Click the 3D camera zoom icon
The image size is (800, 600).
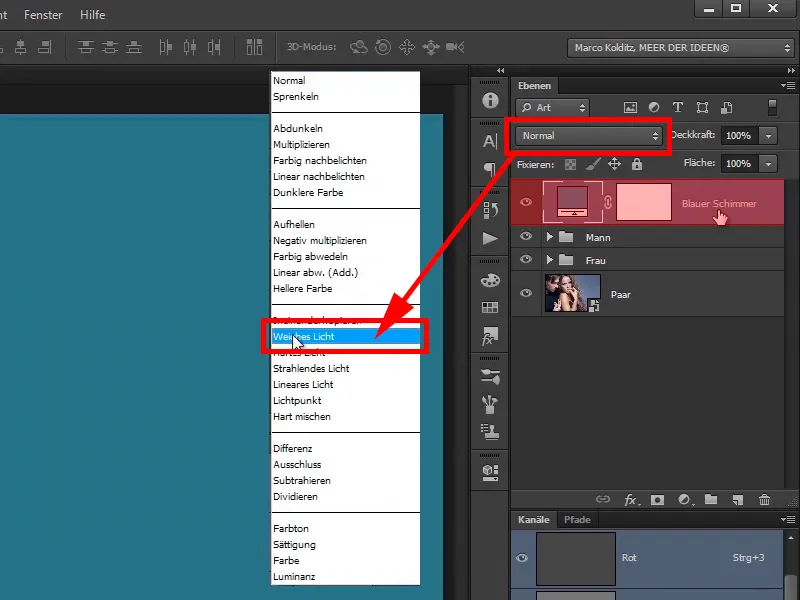(455, 47)
